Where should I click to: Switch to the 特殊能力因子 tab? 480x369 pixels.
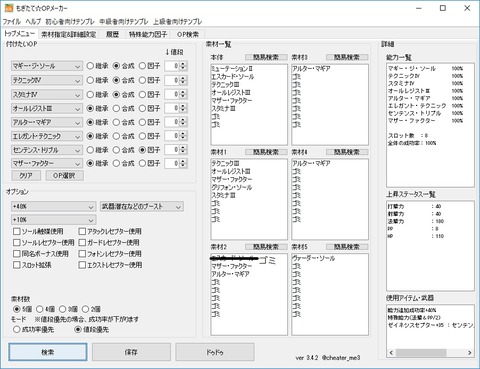148,34
